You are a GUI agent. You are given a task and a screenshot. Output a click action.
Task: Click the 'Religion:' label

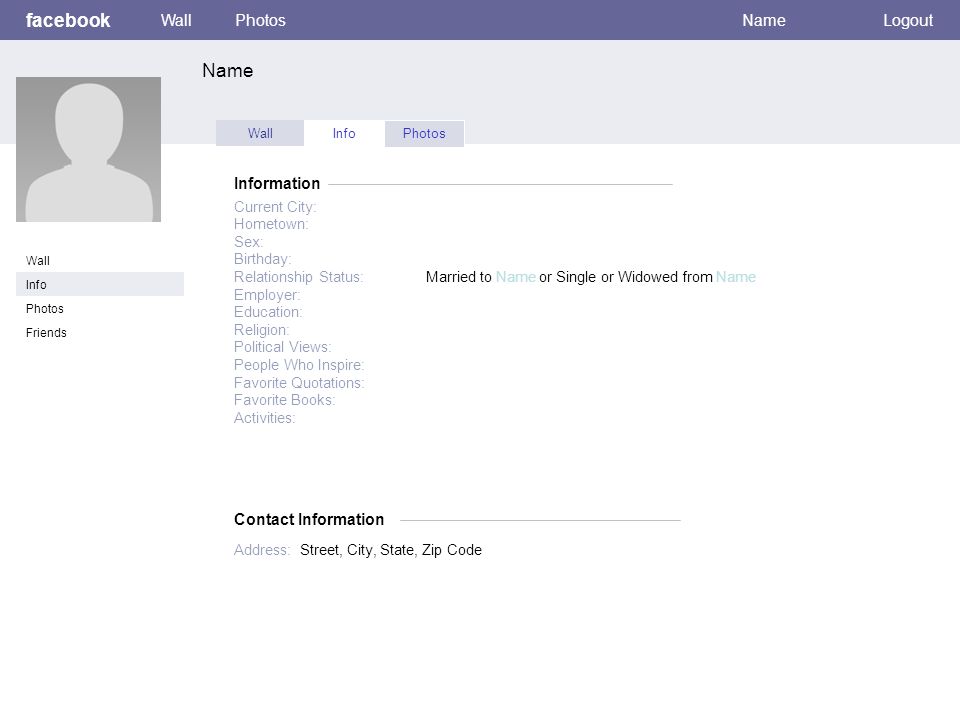[x=261, y=329]
